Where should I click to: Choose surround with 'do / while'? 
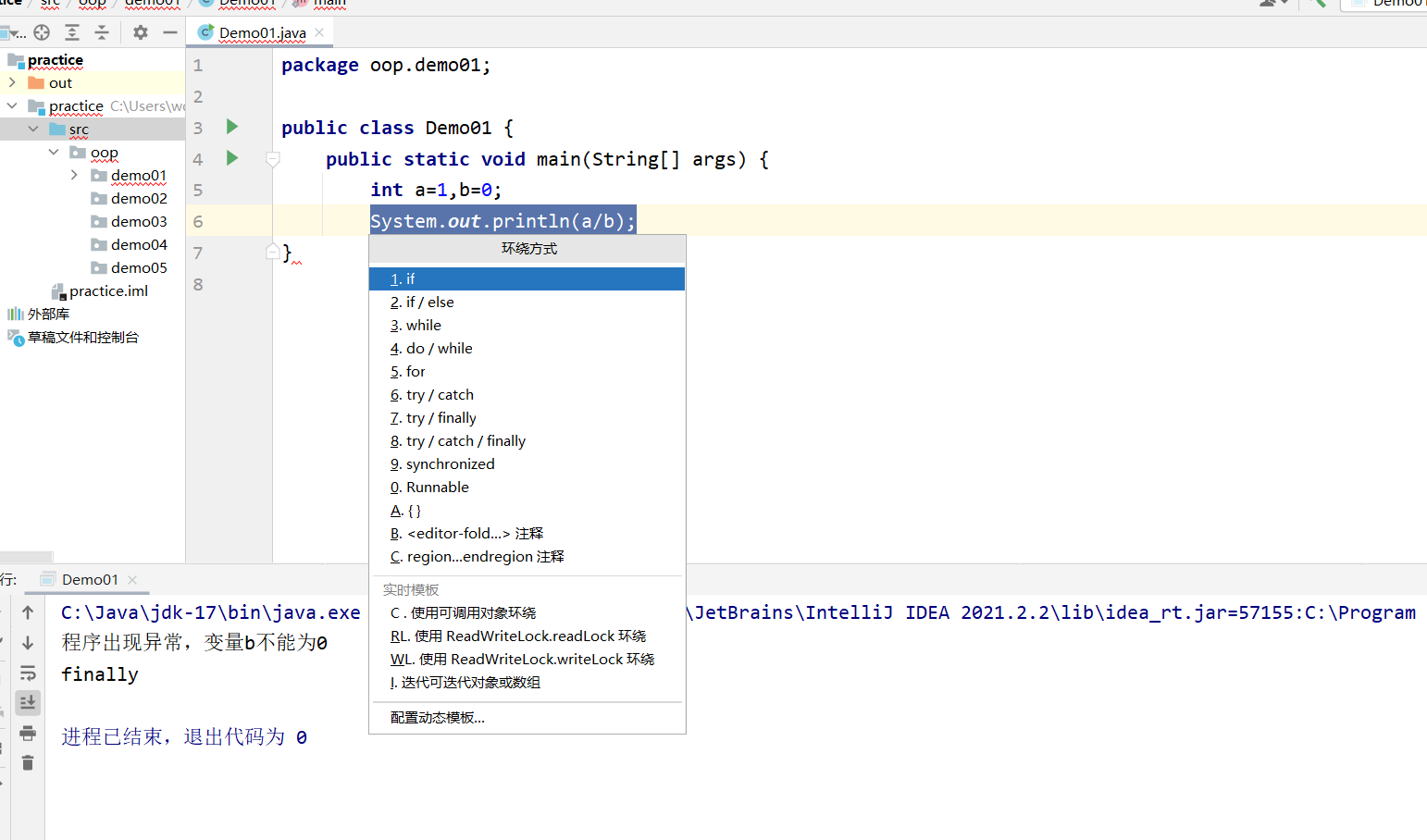click(x=527, y=348)
